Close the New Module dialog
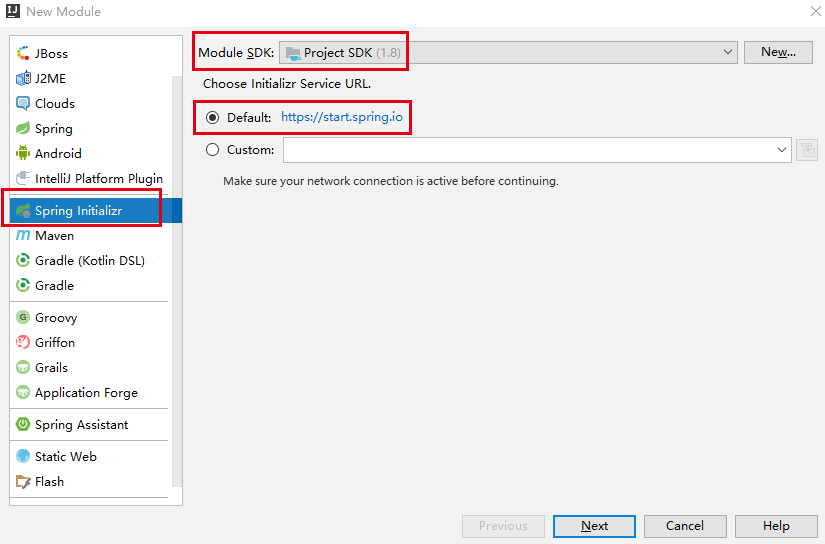Viewport: 825px width, 544px height. 816,11
